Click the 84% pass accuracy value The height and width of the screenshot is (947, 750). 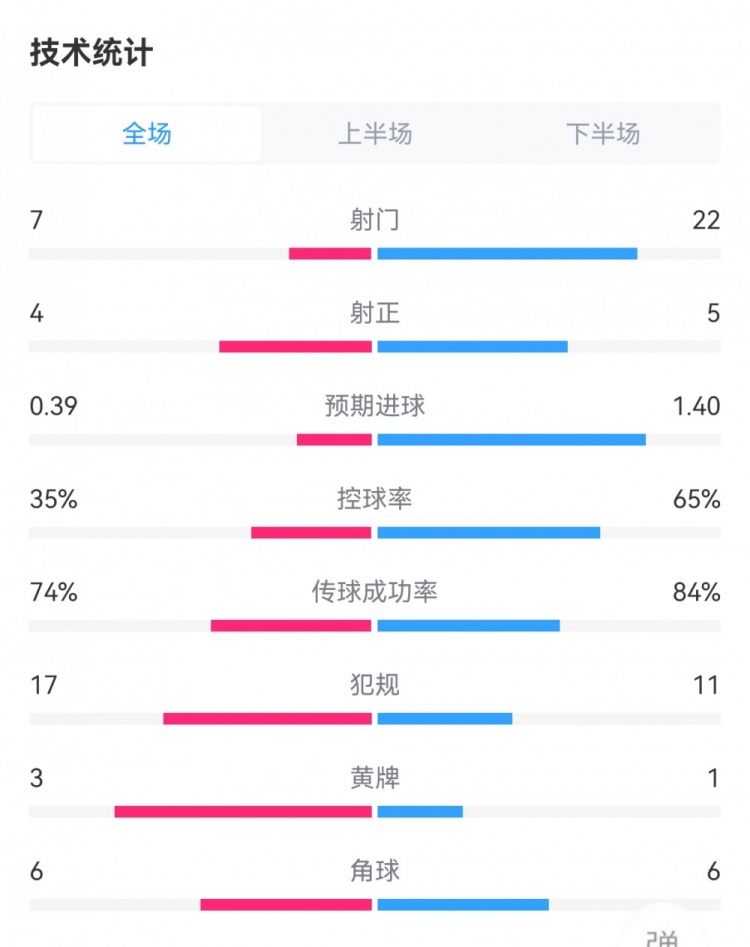pos(696,592)
